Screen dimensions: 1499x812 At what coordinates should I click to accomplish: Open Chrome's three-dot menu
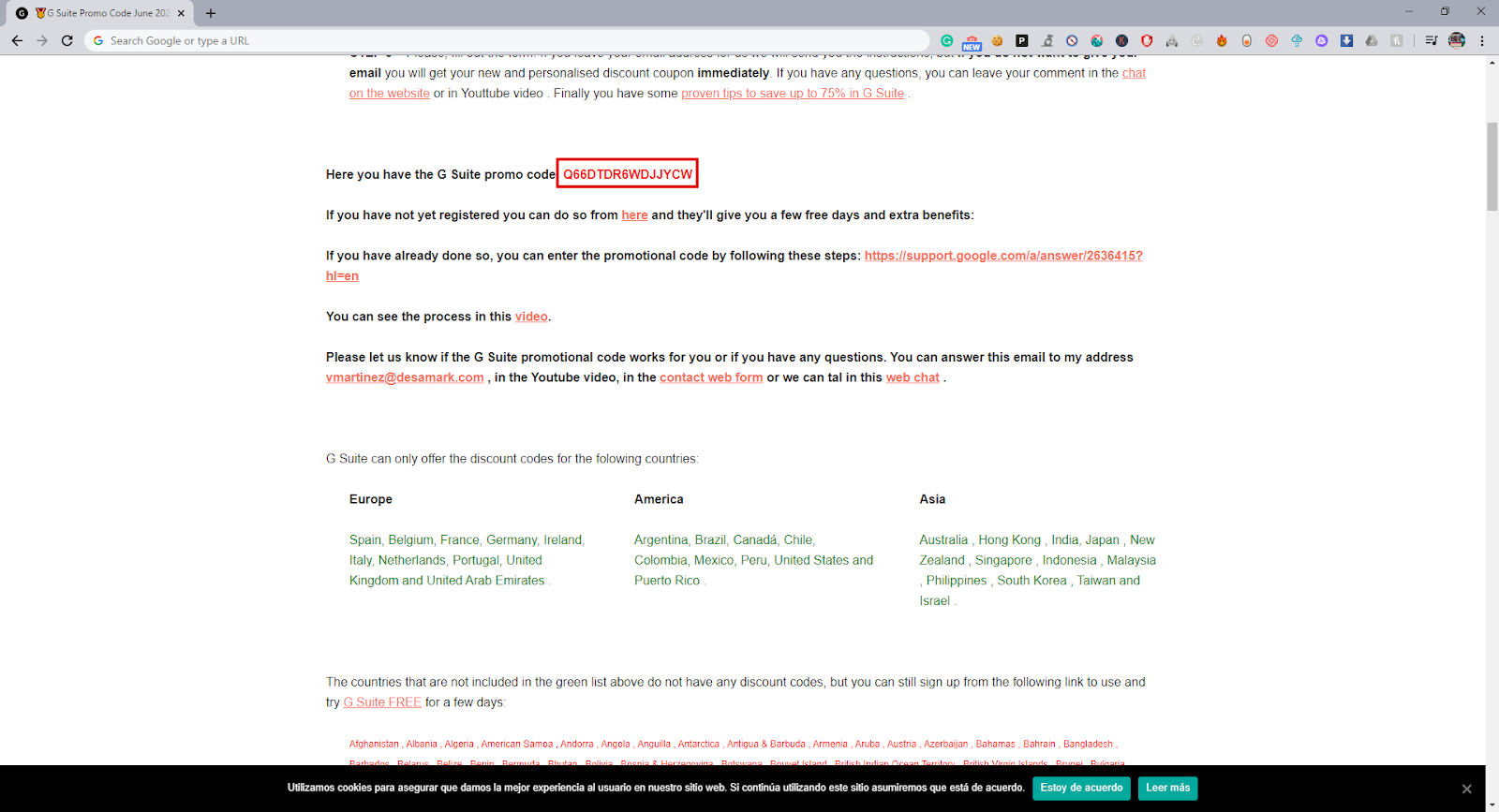pyautogui.click(x=1482, y=40)
